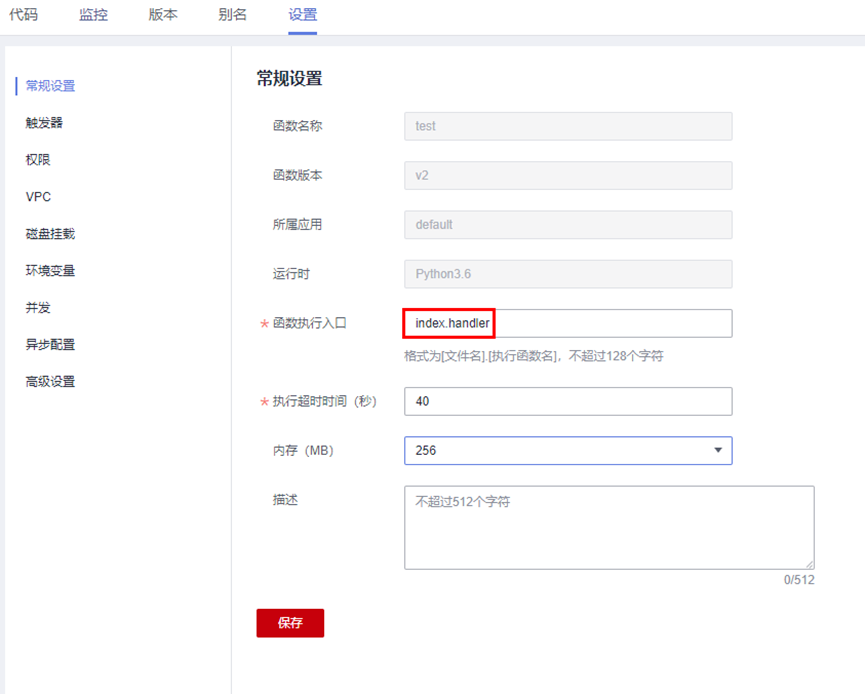Switch to the 代码 tab

click(x=23, y=15)
